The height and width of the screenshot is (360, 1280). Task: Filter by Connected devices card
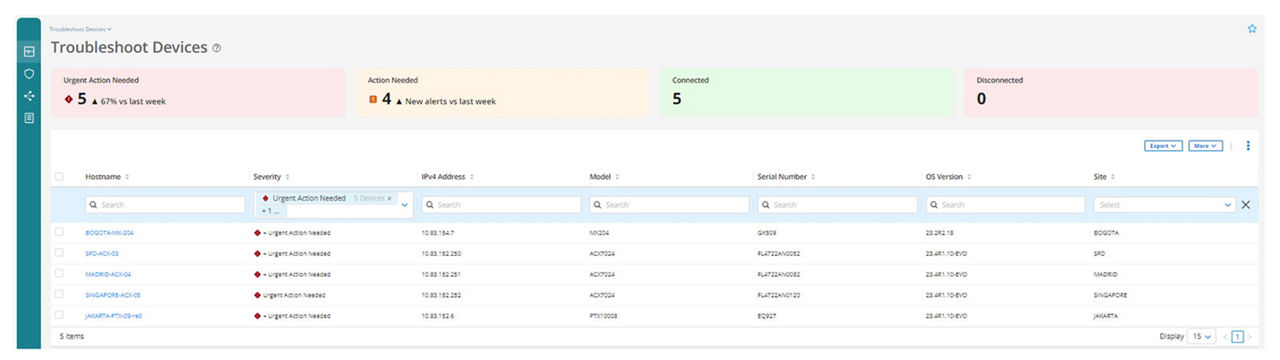807,93
